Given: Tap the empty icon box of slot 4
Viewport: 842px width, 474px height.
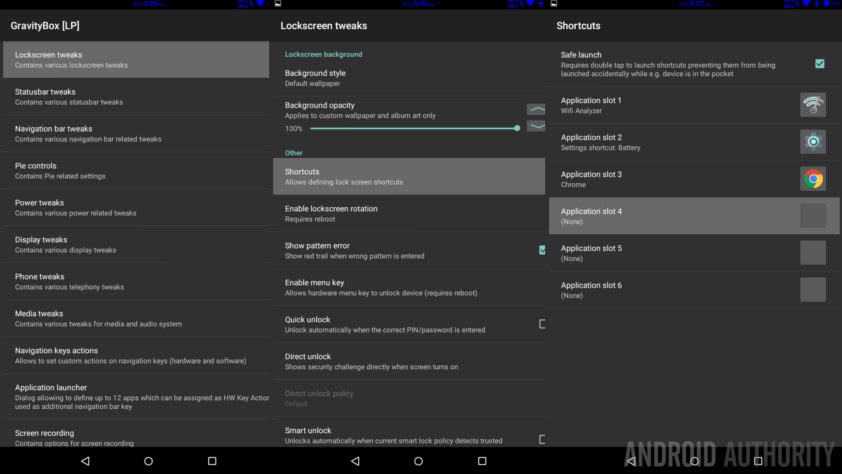Looking at the screenshot, I should tap(812, 216).
